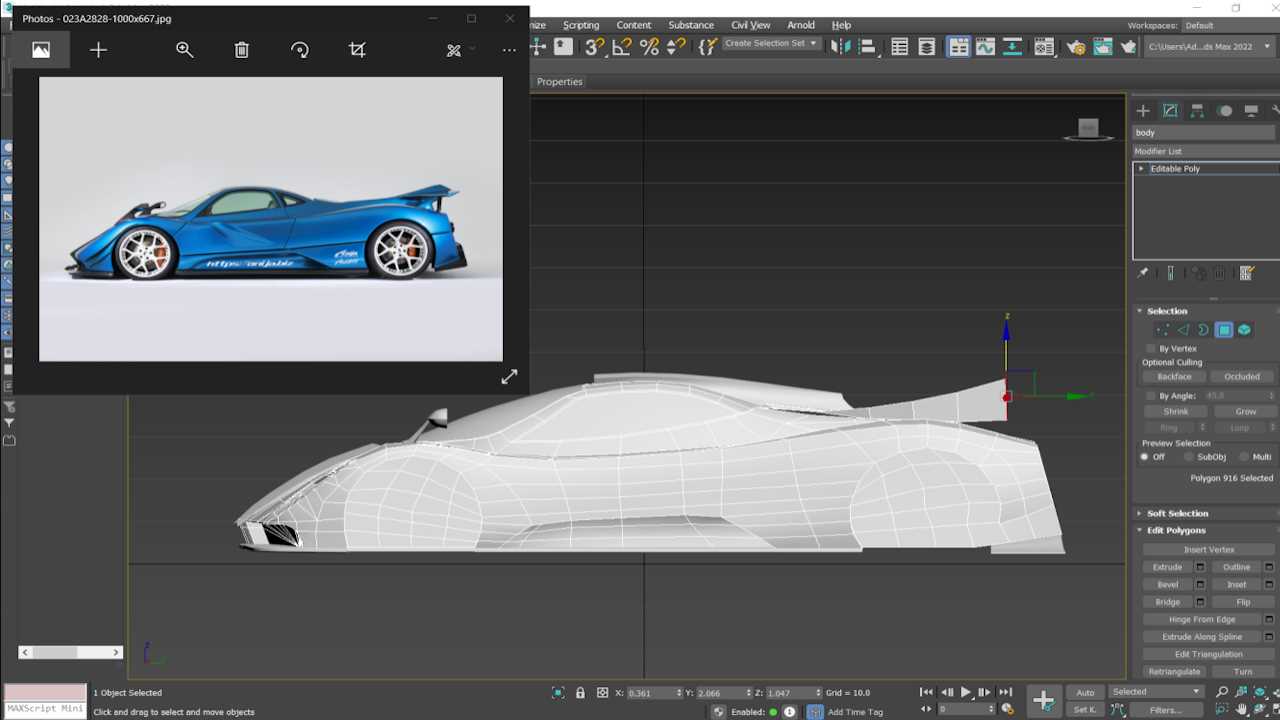Open the Scripting menu
The height and width of the screenshot is (720, 1280).
click(581, 25)
